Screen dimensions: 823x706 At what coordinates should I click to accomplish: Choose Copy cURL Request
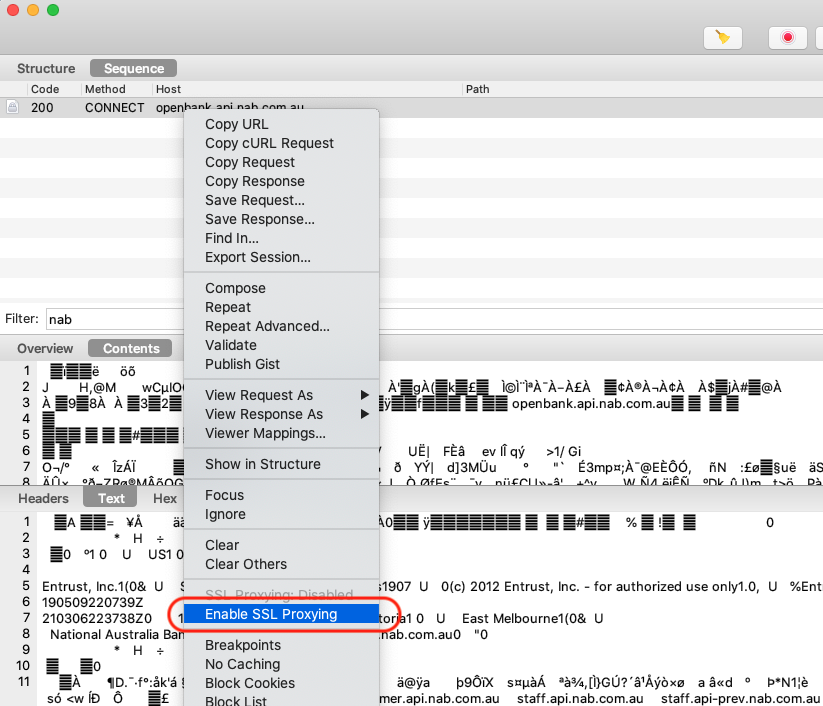pyautogui.click(x=269, y=143)
